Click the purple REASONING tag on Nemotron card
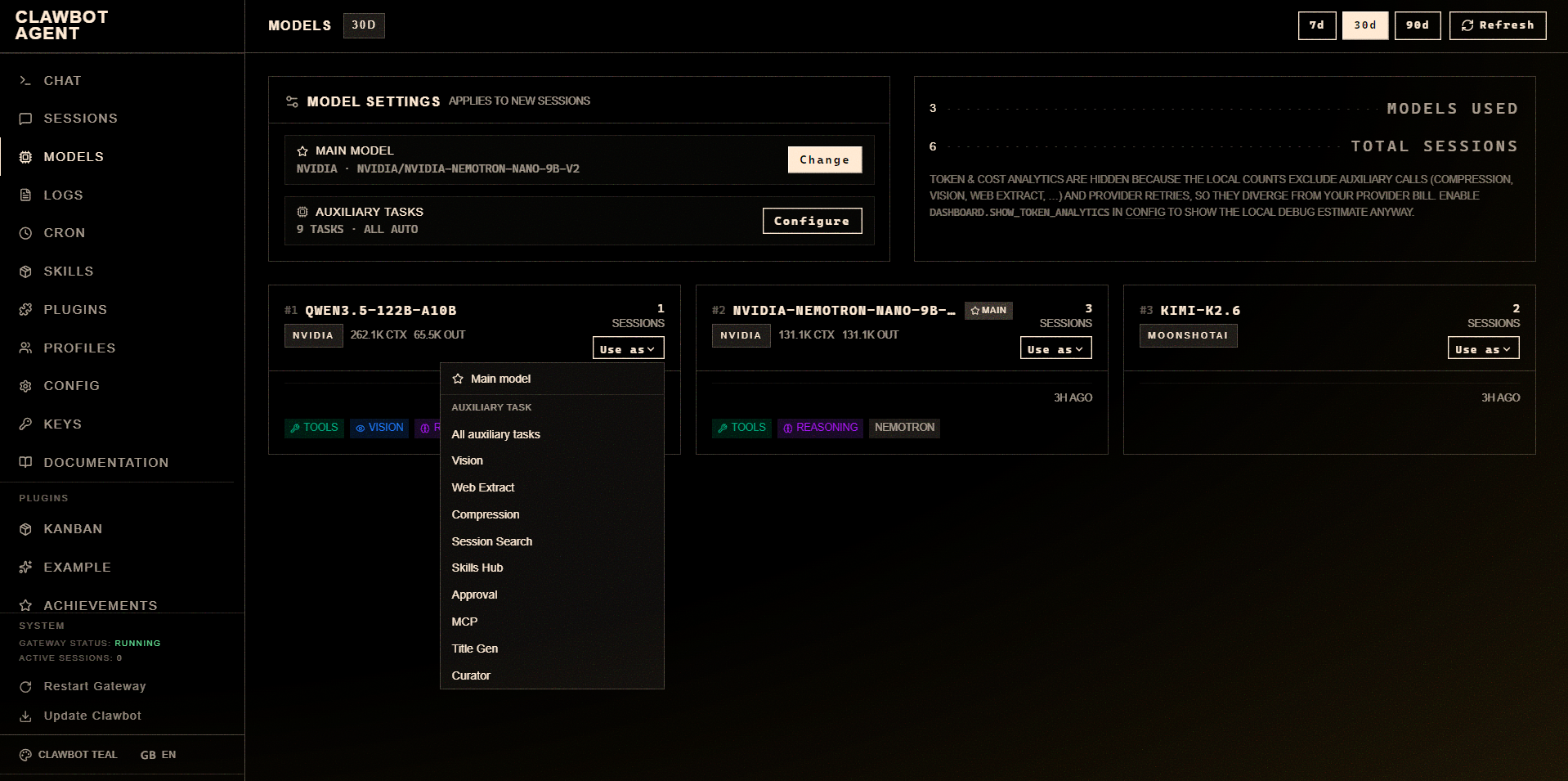 point(820,428)
